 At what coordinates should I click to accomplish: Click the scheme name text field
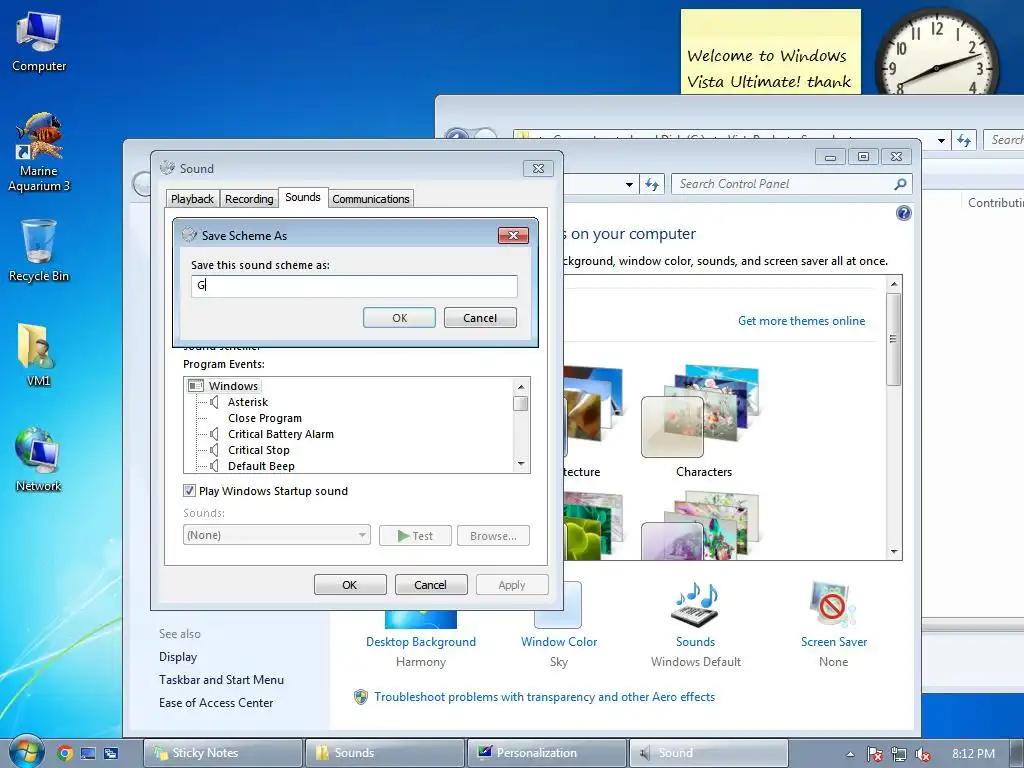tap(354, 285)
